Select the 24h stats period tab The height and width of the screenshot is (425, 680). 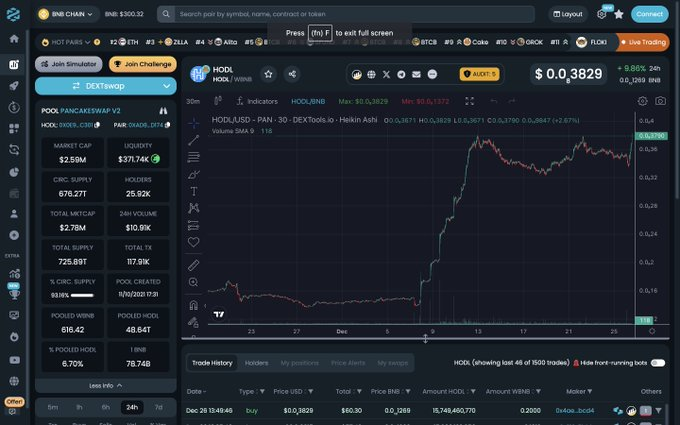click(x=132, y=407)
